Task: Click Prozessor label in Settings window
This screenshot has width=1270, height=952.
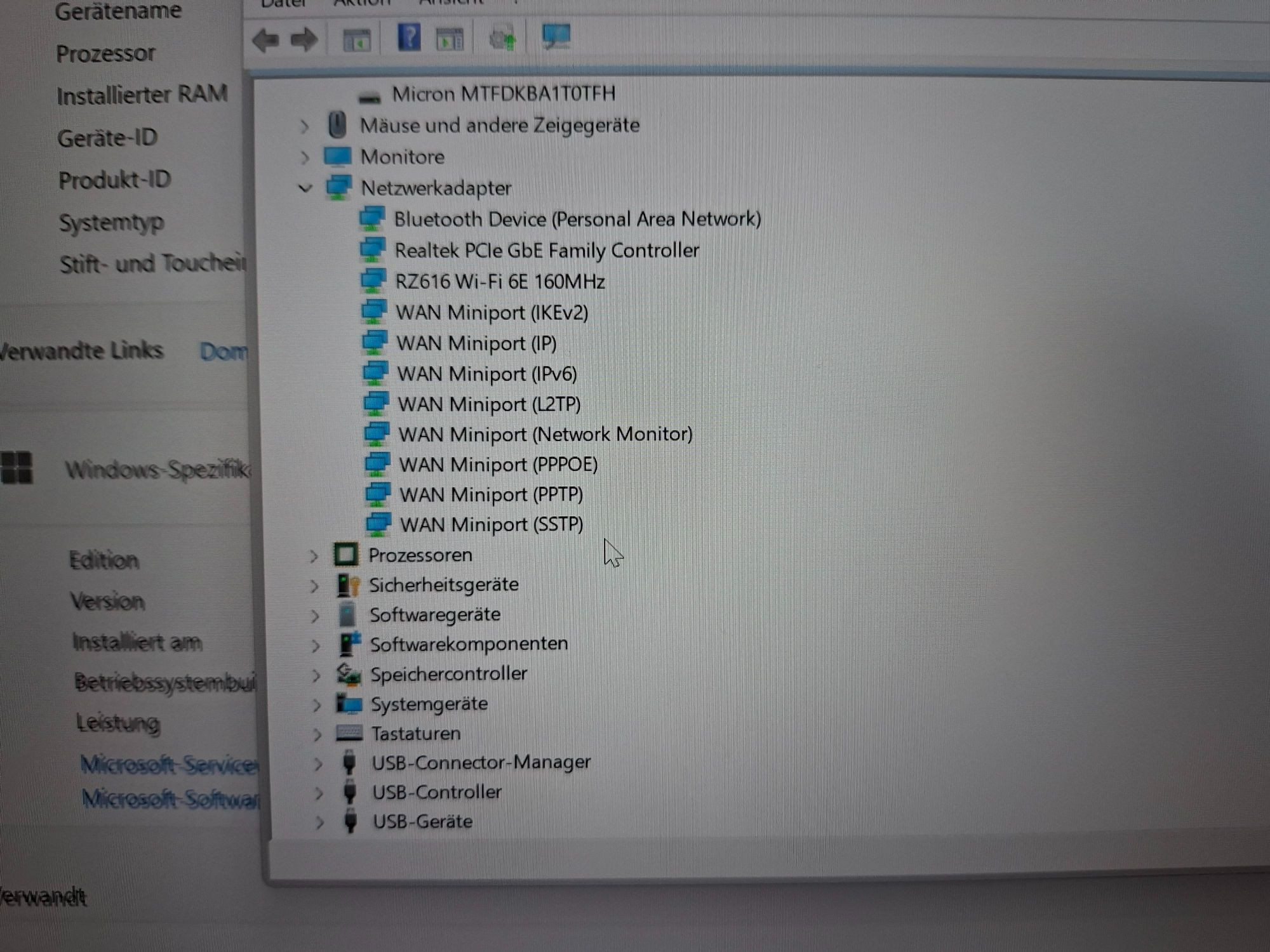Action: (x=105, y=53)
